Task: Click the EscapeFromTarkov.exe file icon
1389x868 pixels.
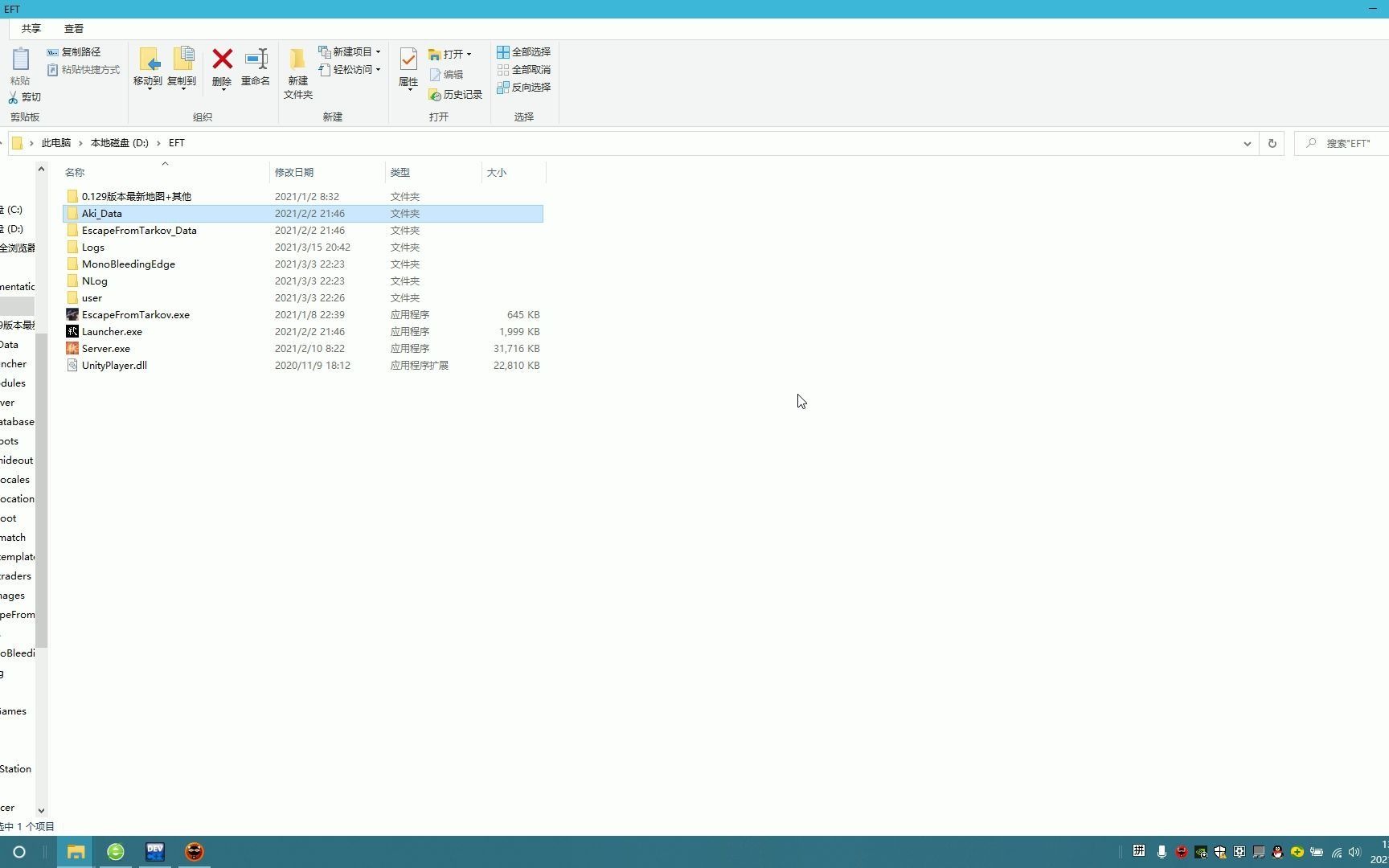Action: (72, 315)
